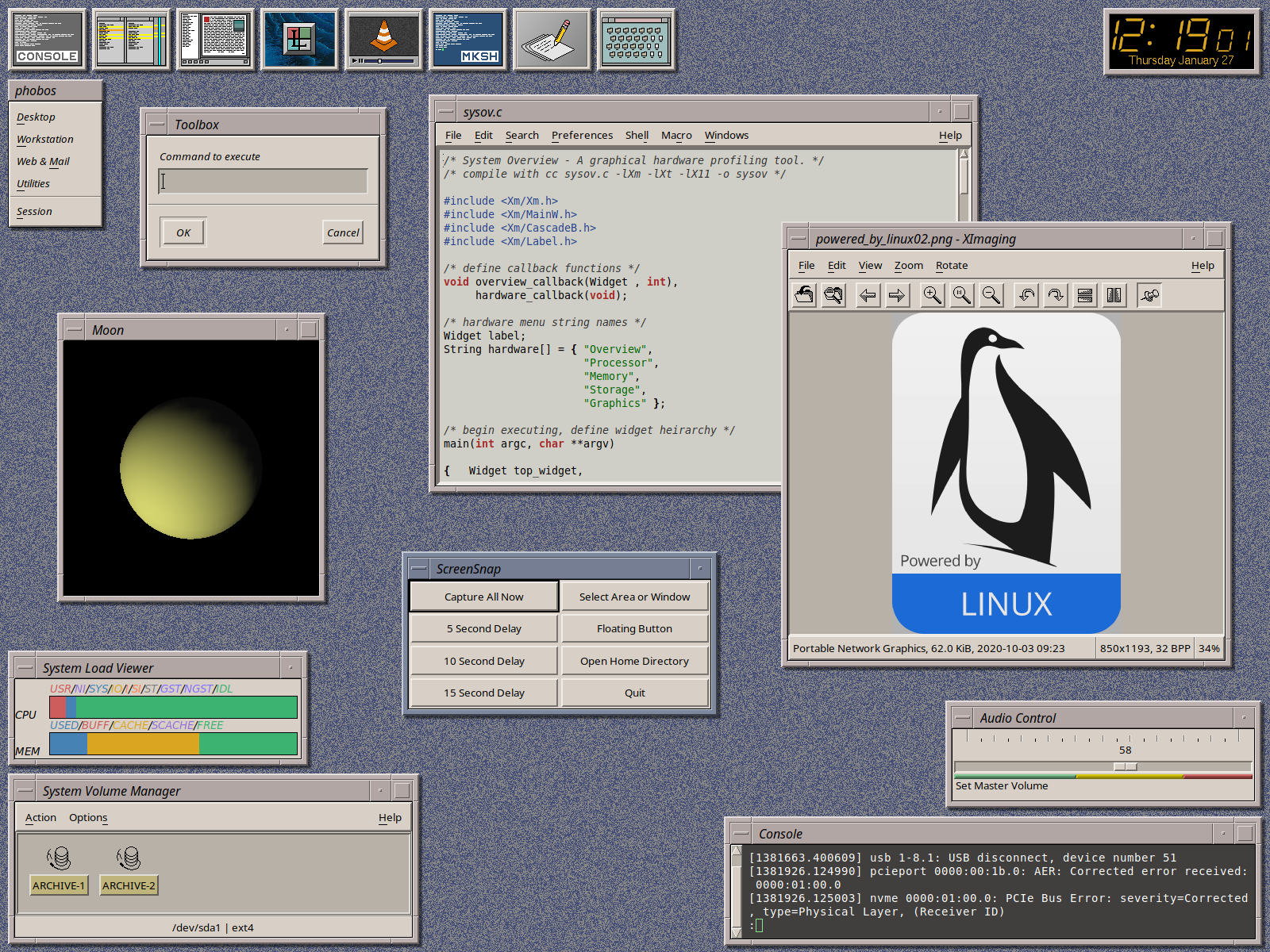
Task: Click the CPU load bar graph
Action: point(173,707)
